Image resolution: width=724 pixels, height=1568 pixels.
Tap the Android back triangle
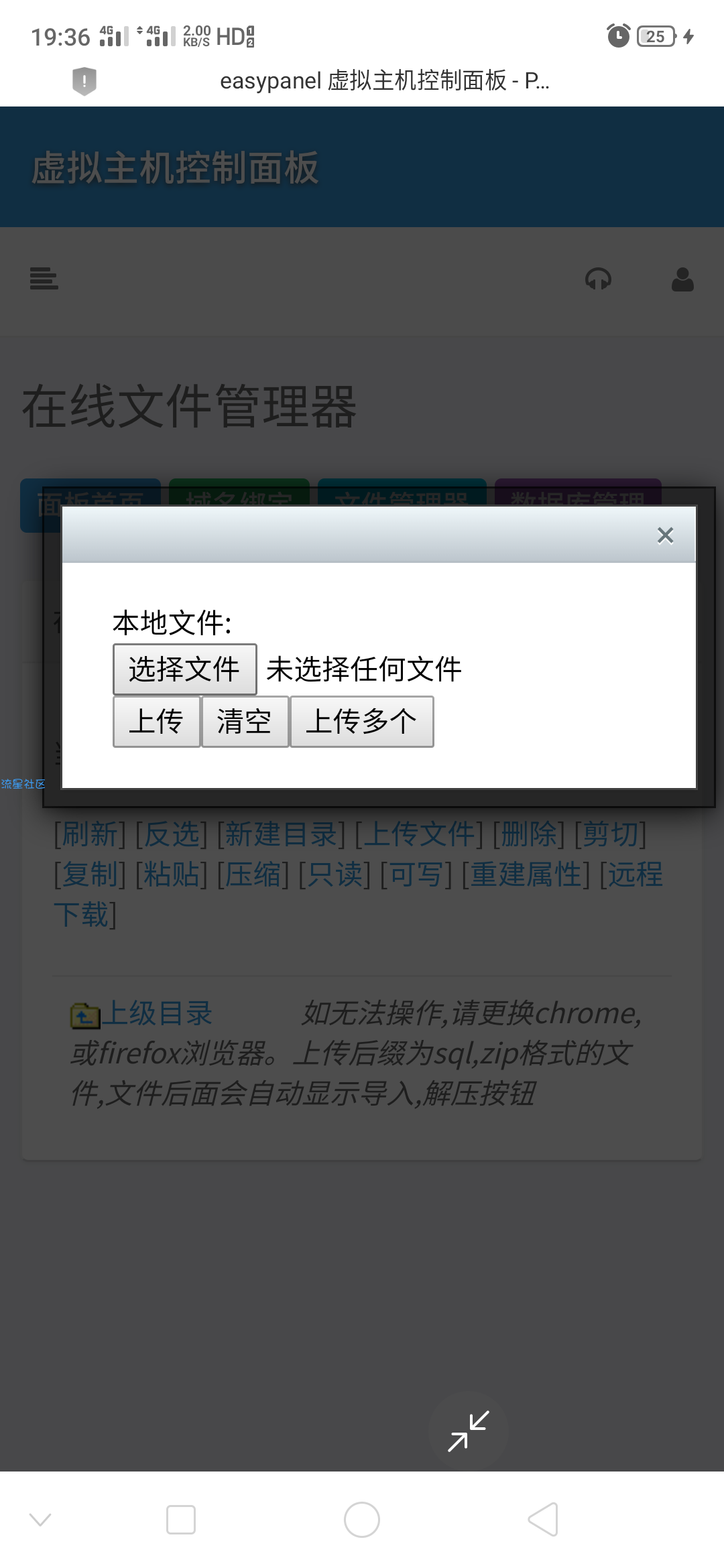coord(544,1519)
